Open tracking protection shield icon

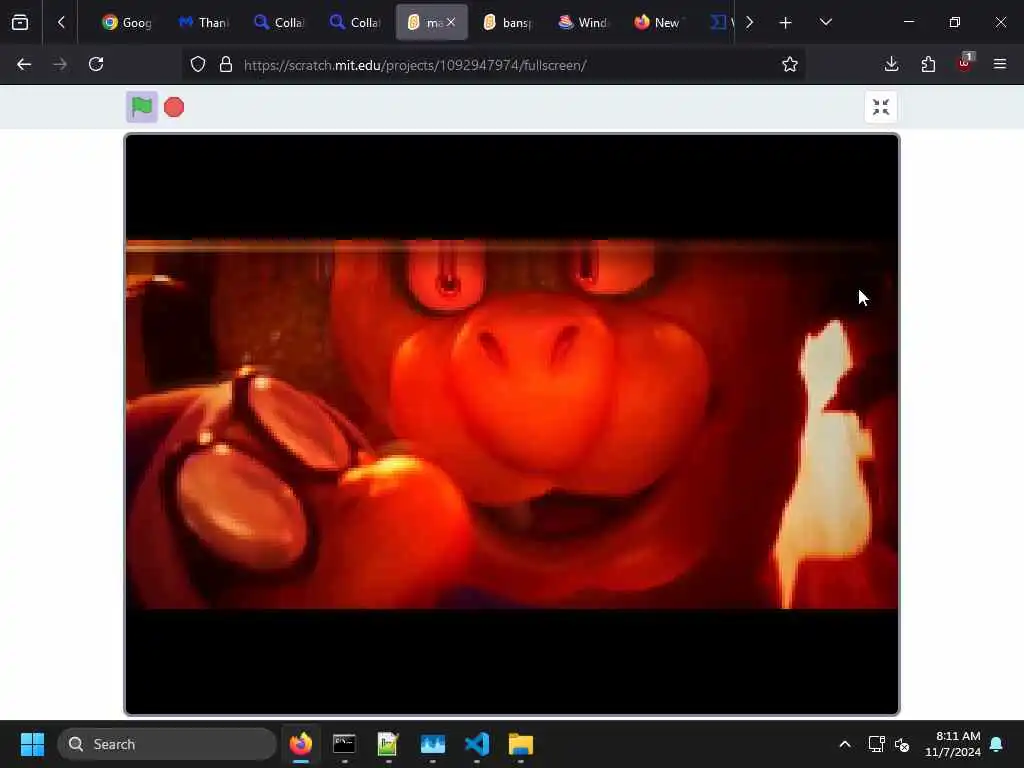[198, 65]
